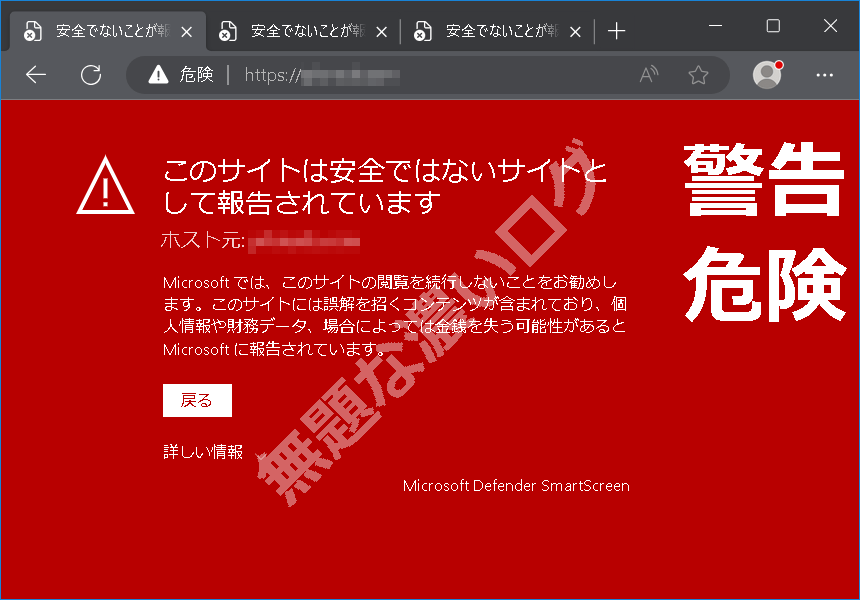Viewport: 860px width, 600px height.
Task: Open the danger warning triangle in the address bar
Action: point(158,75)
